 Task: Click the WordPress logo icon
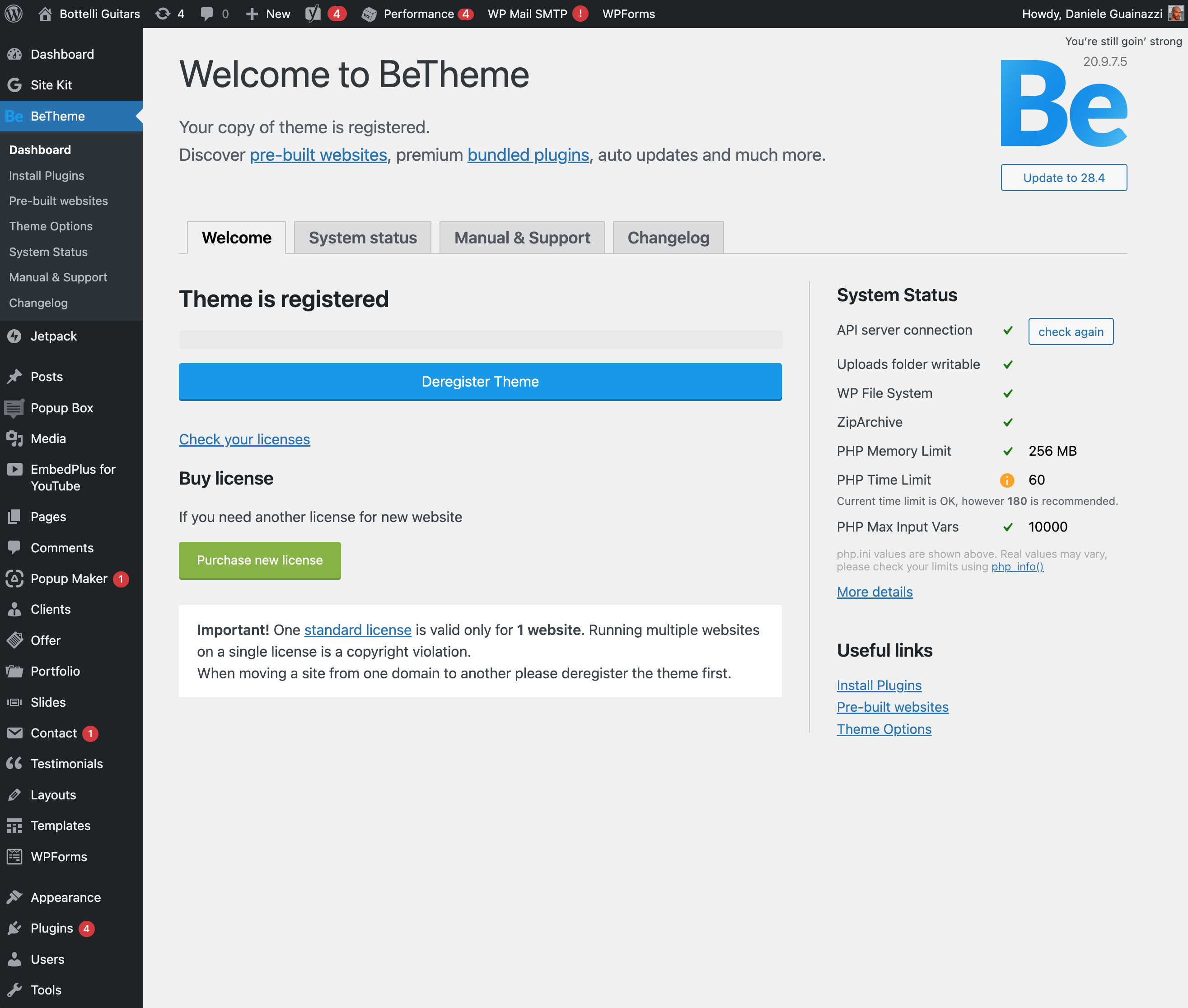coord(14,14)
